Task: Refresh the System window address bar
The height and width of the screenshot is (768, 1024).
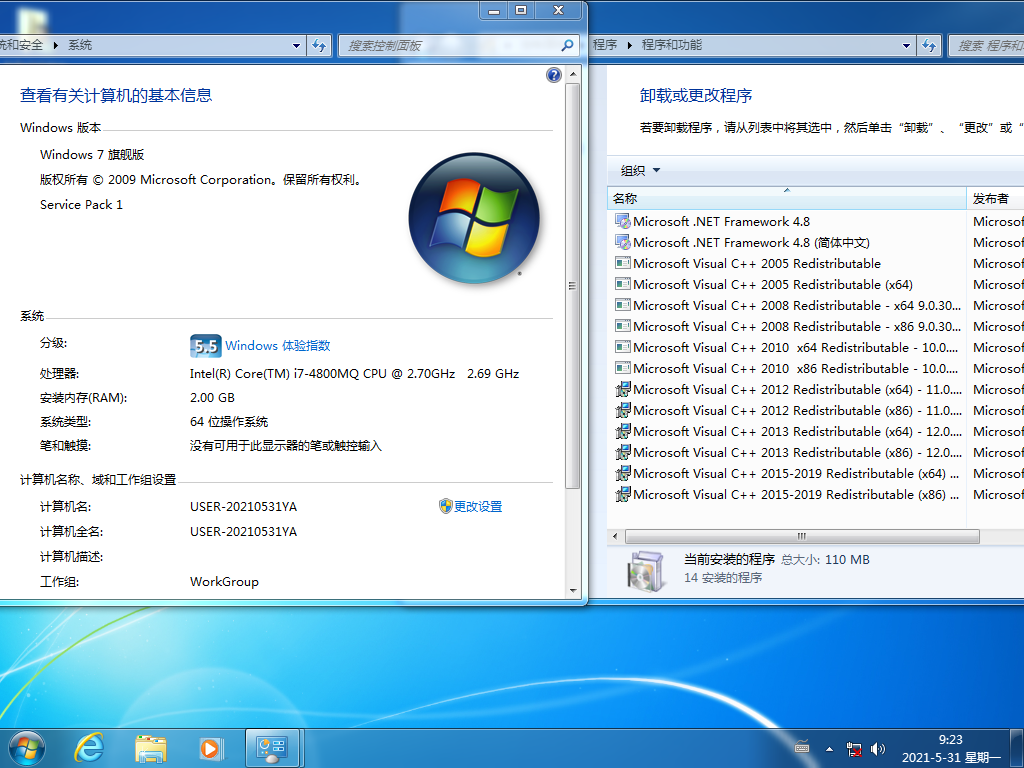Action: coord(319,45)
